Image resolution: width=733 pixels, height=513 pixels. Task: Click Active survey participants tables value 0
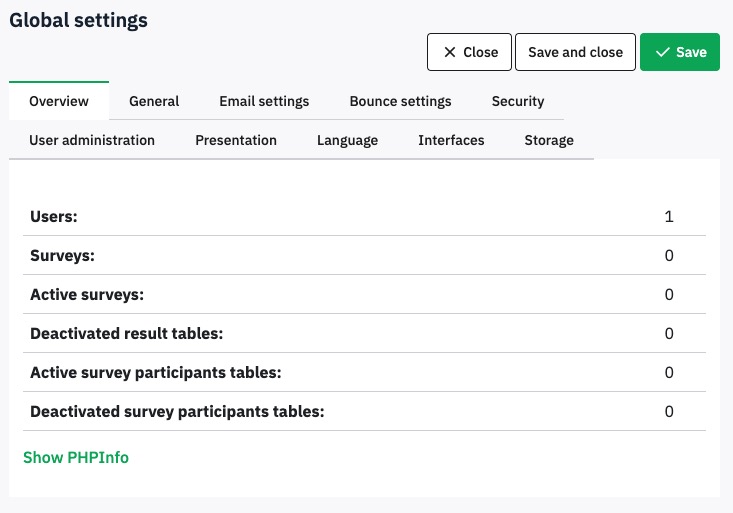tap(669, 372)
